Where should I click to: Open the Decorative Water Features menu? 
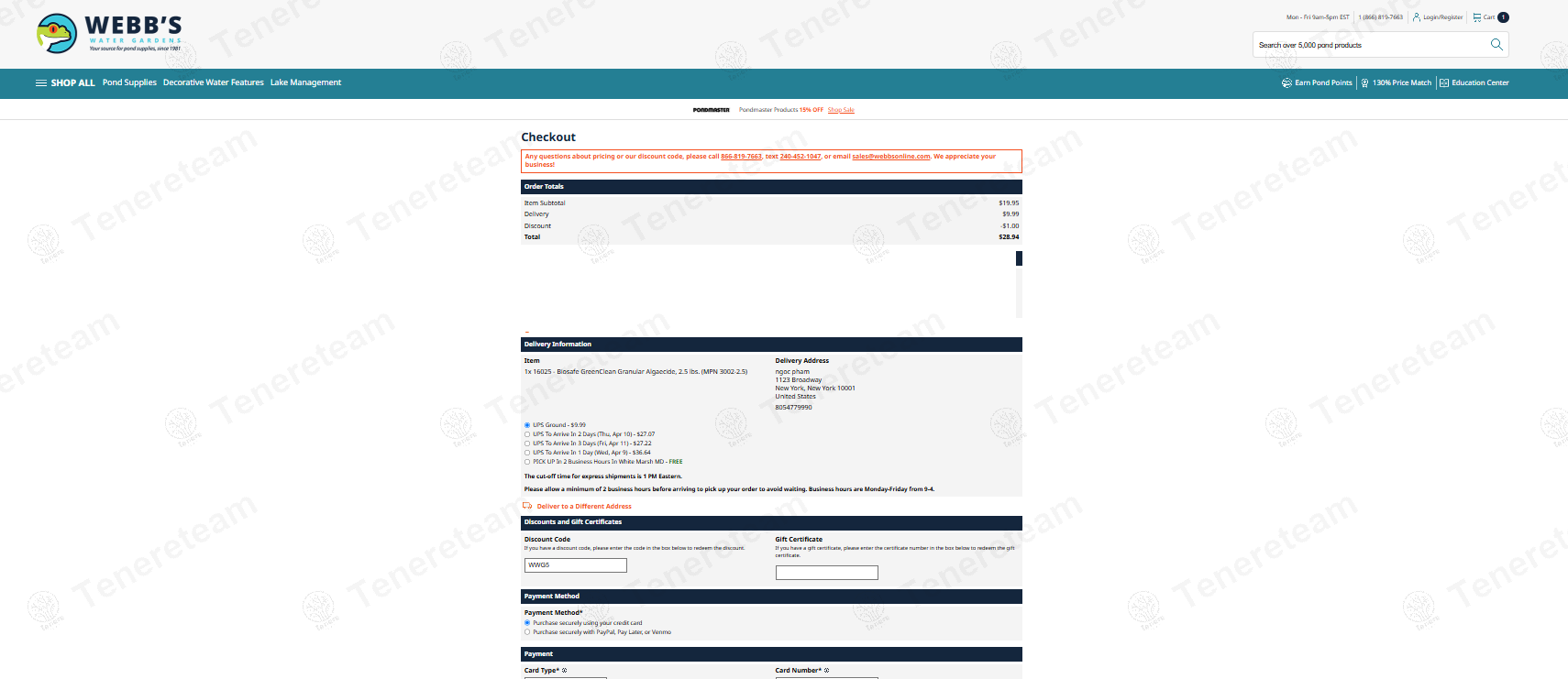[x=214, y=82]
